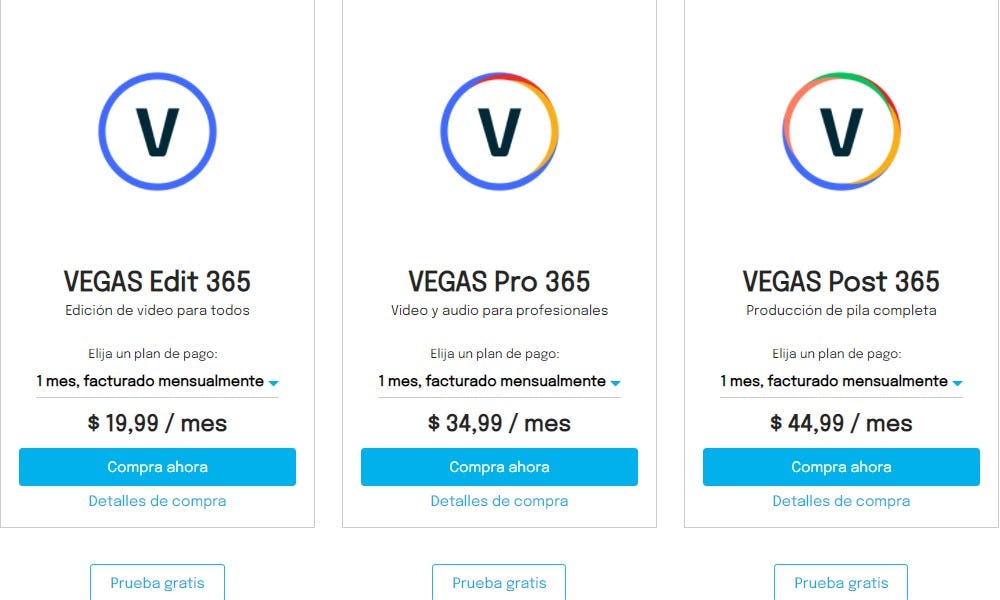Select the VEGAS Edit 365 product emblem
1000x600 pixels.
click(x=157, y=132)
